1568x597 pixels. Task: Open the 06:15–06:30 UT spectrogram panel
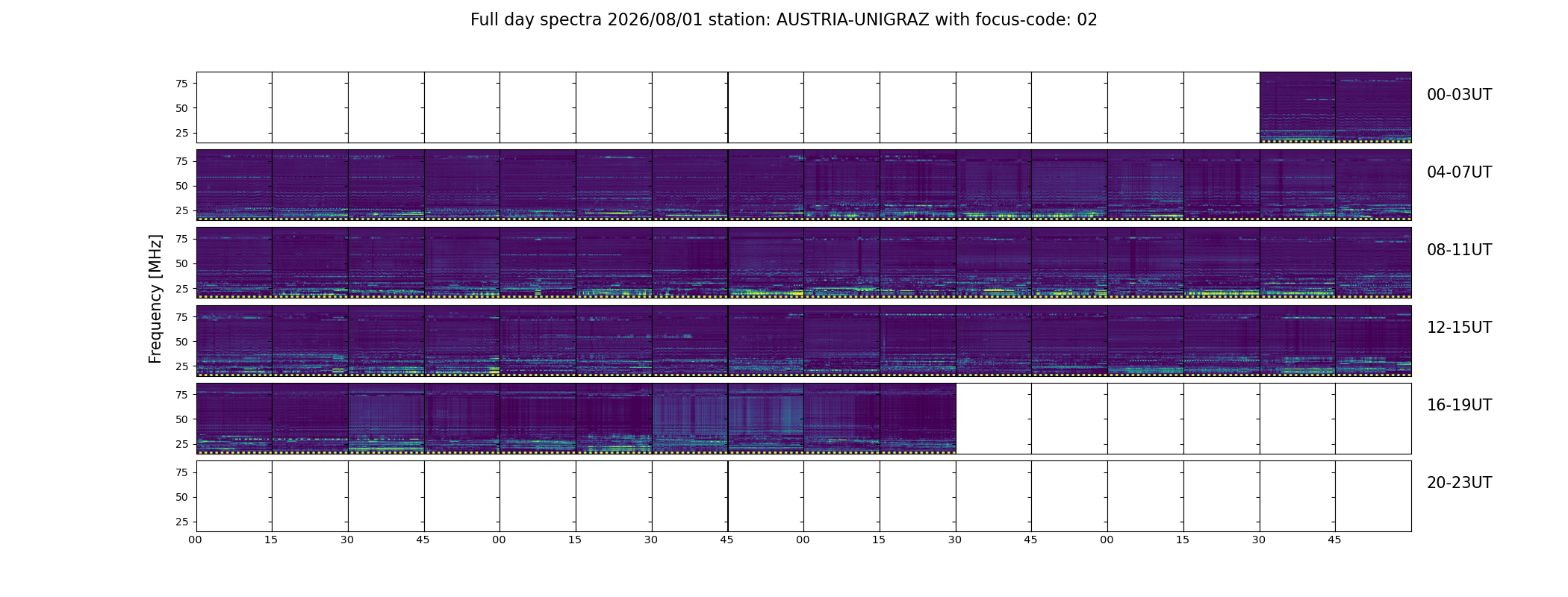click(918, 185)
